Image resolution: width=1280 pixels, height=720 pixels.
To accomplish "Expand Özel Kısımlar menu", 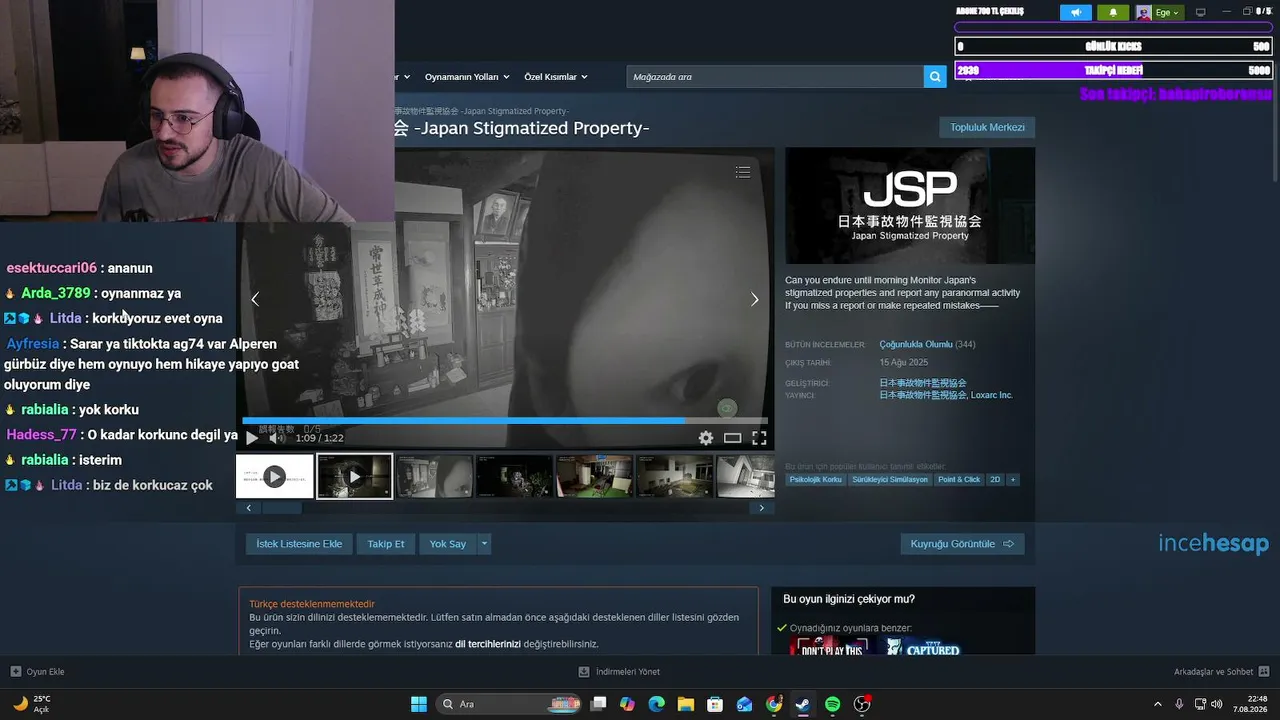I will pos(556,77).
